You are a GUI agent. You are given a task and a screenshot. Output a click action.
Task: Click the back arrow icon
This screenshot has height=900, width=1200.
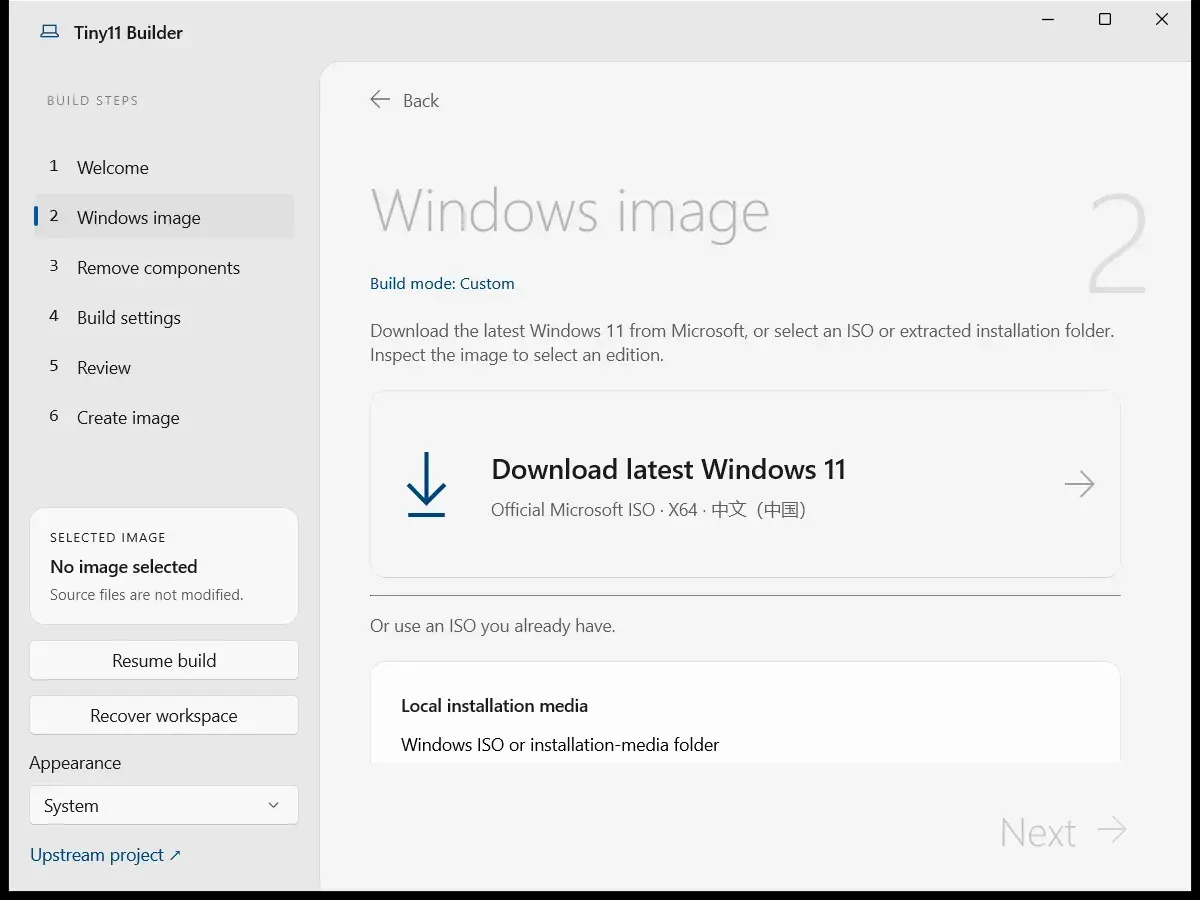[x=380, y=99]
